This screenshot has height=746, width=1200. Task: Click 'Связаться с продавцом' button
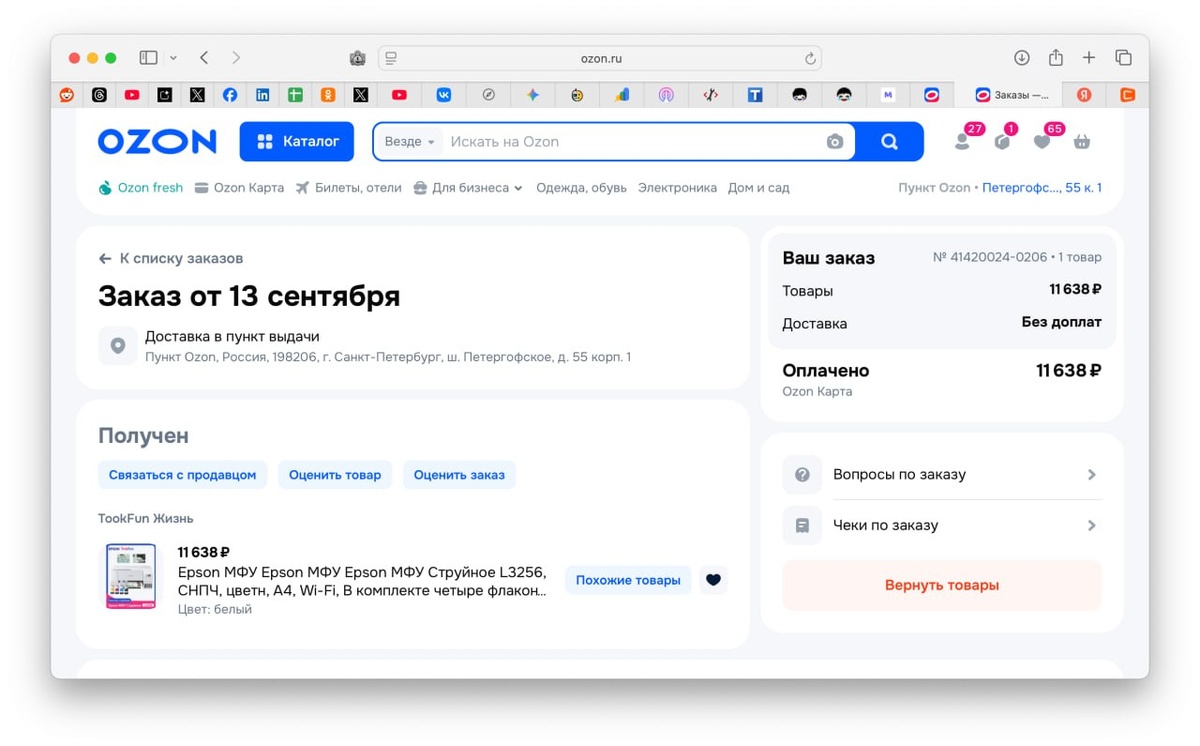[x=182, y=475]
